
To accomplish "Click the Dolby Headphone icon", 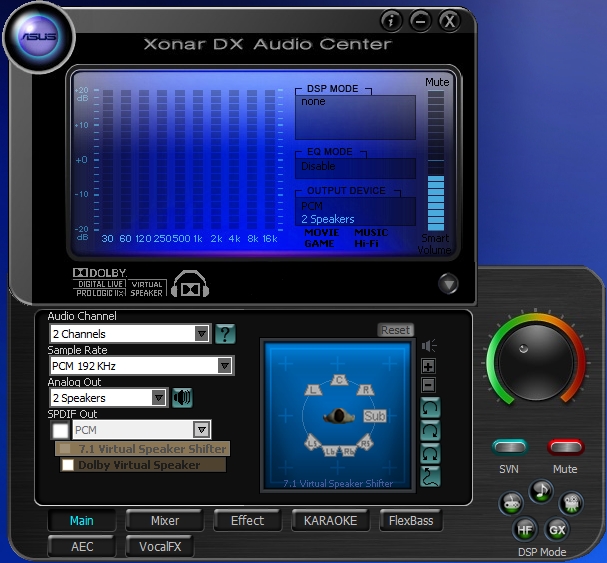I will click(190, 284).
